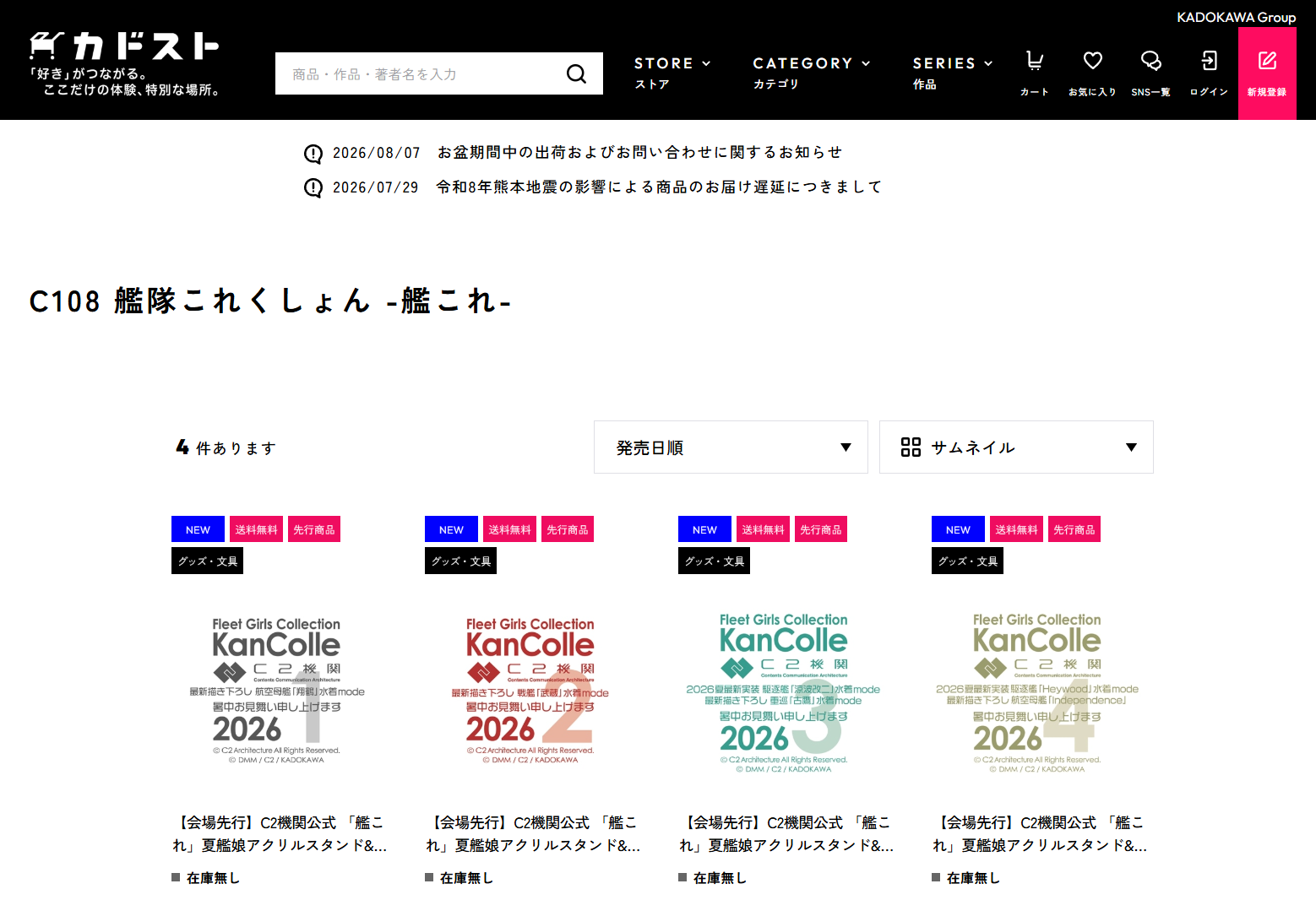Image resolution: width=1316 pixels, height=900 pixels.
Task: Open the SNS一覧 chat bubble icon
Action: 1150,73
